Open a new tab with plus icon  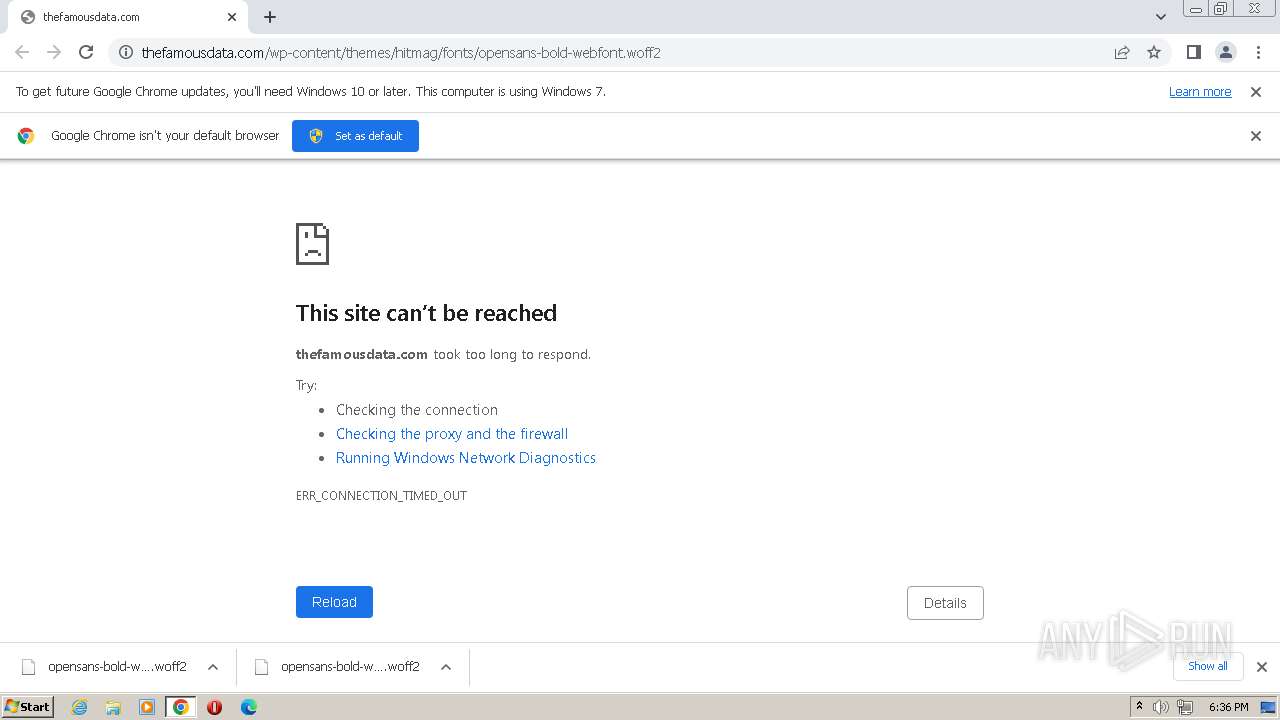click(270, 17)
